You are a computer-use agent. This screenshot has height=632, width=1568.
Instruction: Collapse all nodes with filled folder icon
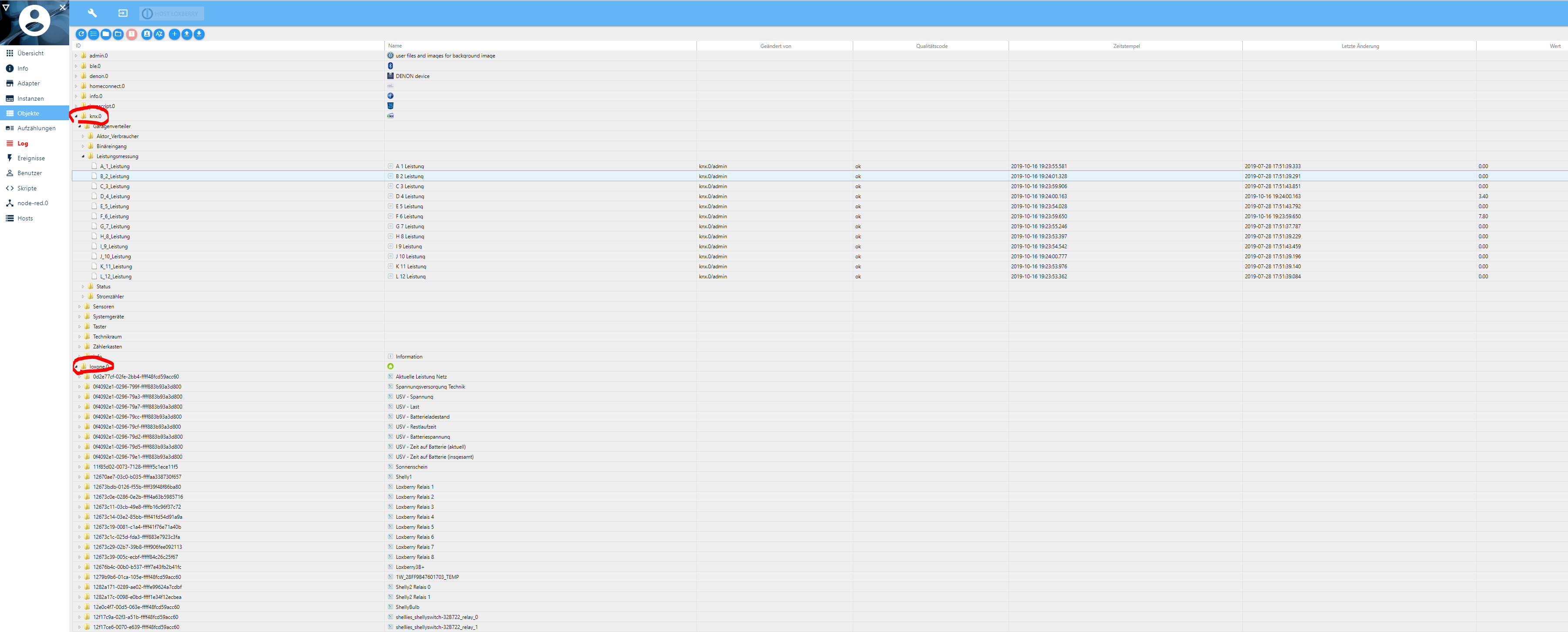(106, 34)
